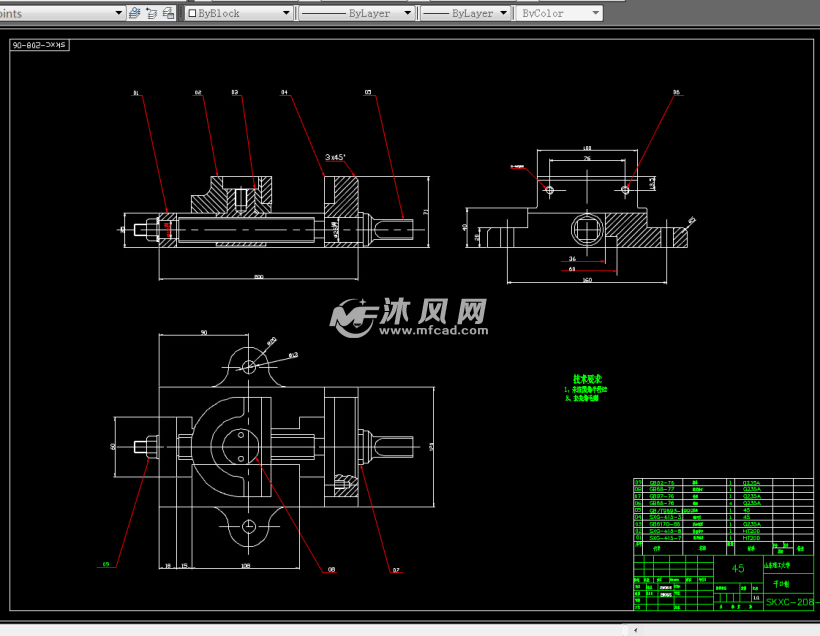
Task: Select the '3x45°' chamfer annotation text
Action: [335, 157]
